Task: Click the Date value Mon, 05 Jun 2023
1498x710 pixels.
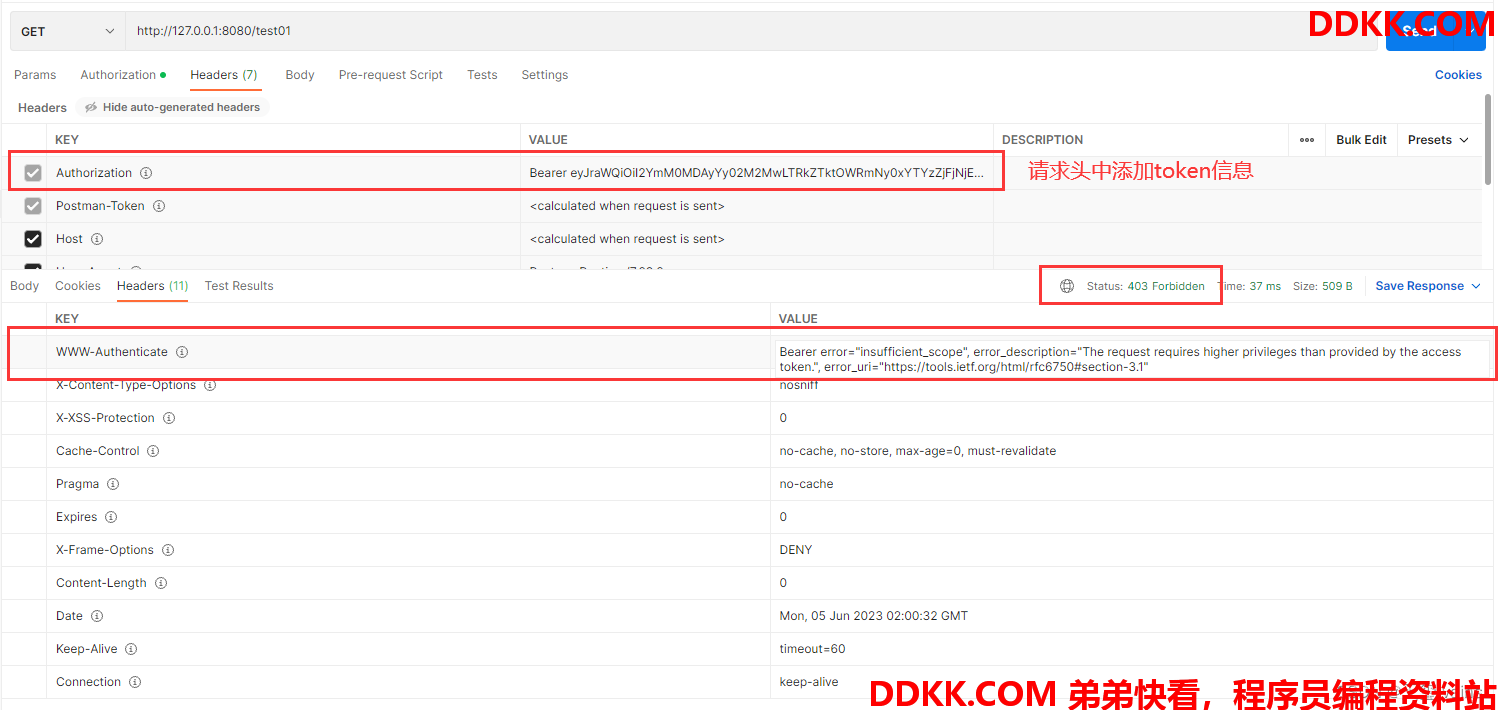Action: coord(874,616)
